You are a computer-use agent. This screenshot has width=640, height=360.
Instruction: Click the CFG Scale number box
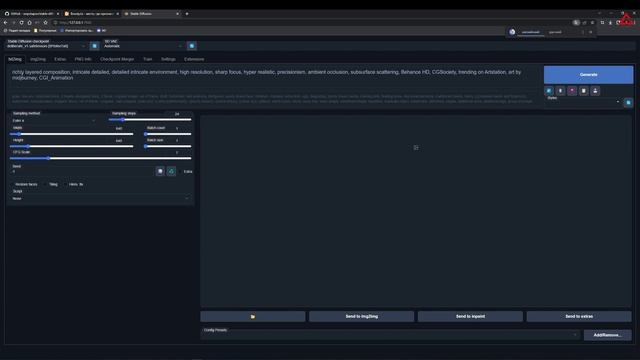178,152
